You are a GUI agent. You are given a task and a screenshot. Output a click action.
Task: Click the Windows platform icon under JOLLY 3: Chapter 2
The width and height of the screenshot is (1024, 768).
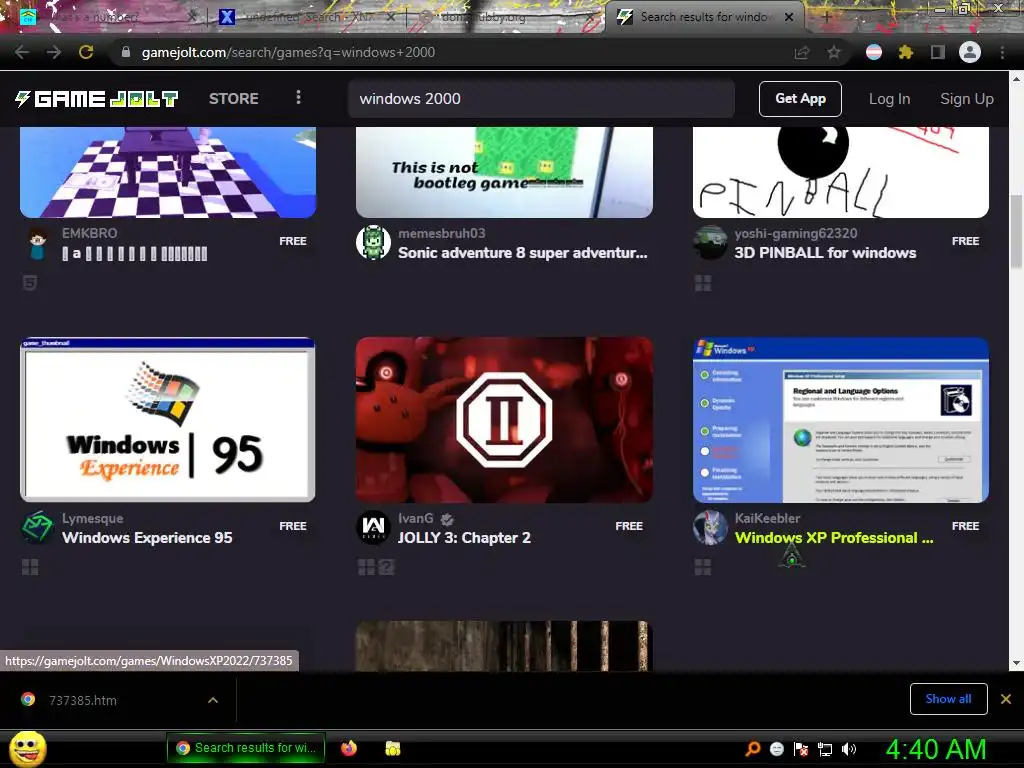pos(366,568)
